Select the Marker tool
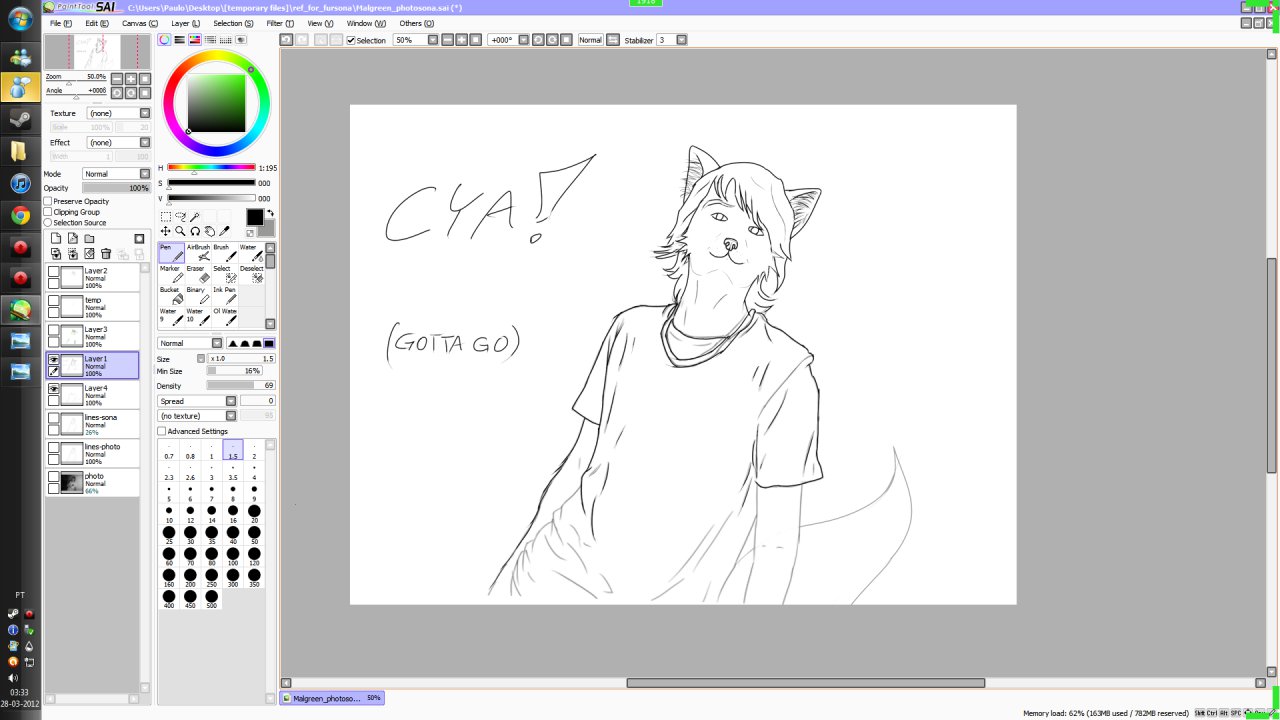 click(x=171, y=274)
